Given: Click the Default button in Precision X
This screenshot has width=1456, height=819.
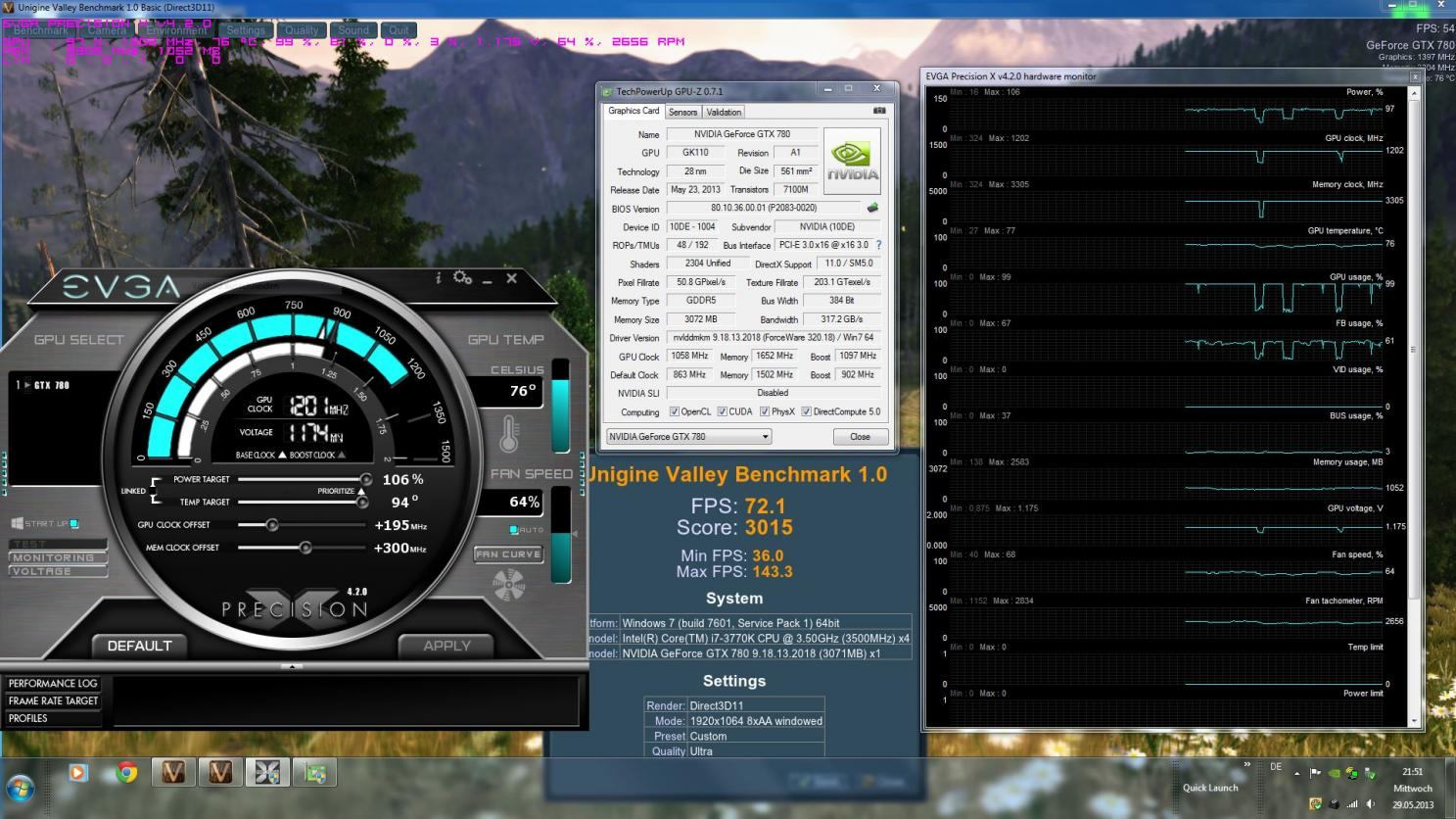Looking at the screenshot, I should pyautogui.click(x=139, y=646).
